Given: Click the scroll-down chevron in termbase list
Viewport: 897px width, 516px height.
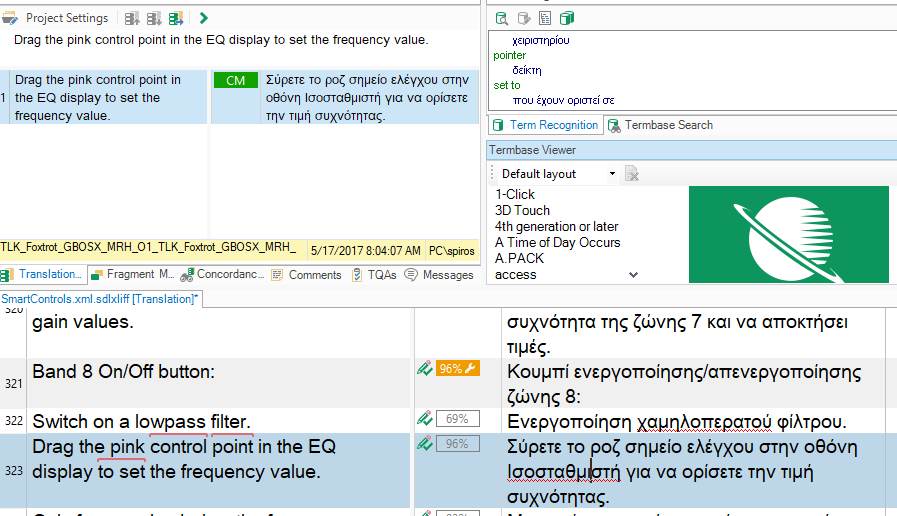Looking at the screenshot, I should pyautogui.click(x=633, y=275).
